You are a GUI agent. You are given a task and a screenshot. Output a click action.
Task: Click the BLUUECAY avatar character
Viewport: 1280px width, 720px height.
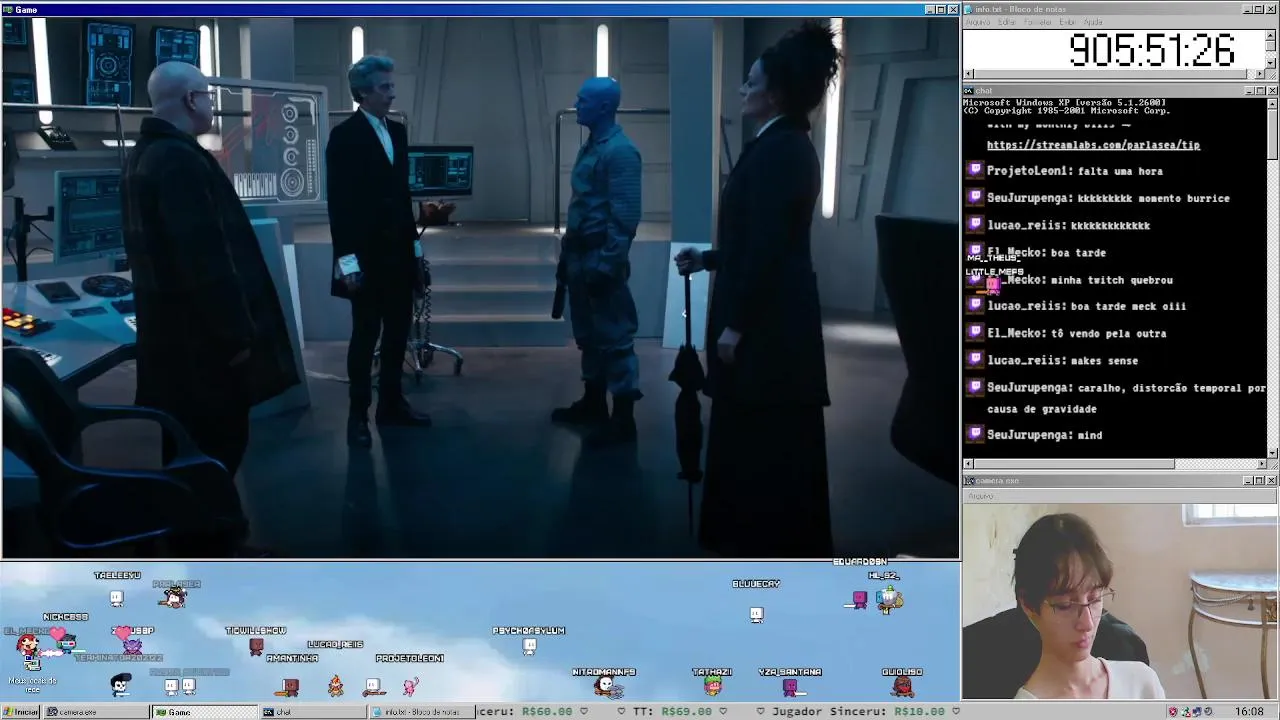point(756,614)
